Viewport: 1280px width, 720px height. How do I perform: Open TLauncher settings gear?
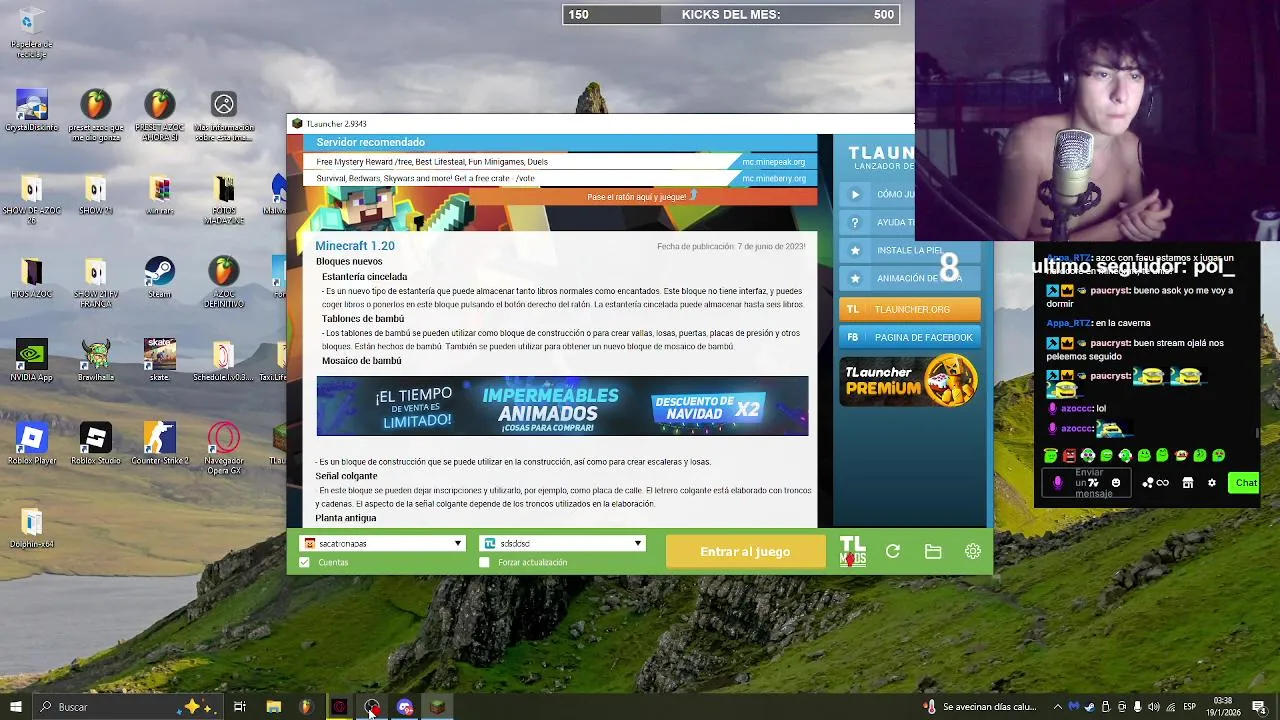[972, 551]
